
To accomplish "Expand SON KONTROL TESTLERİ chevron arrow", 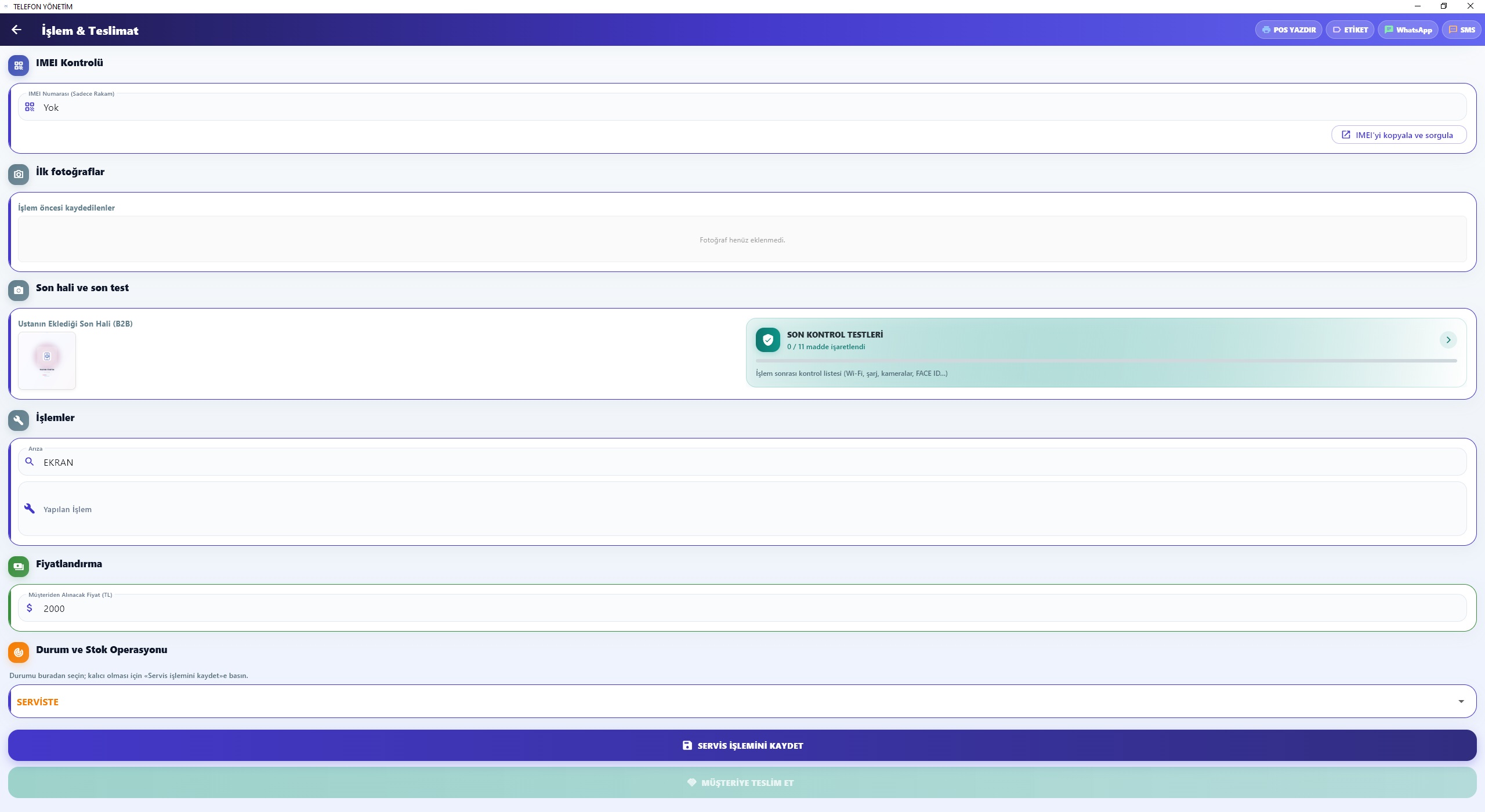I will (x=1448, y=340).
